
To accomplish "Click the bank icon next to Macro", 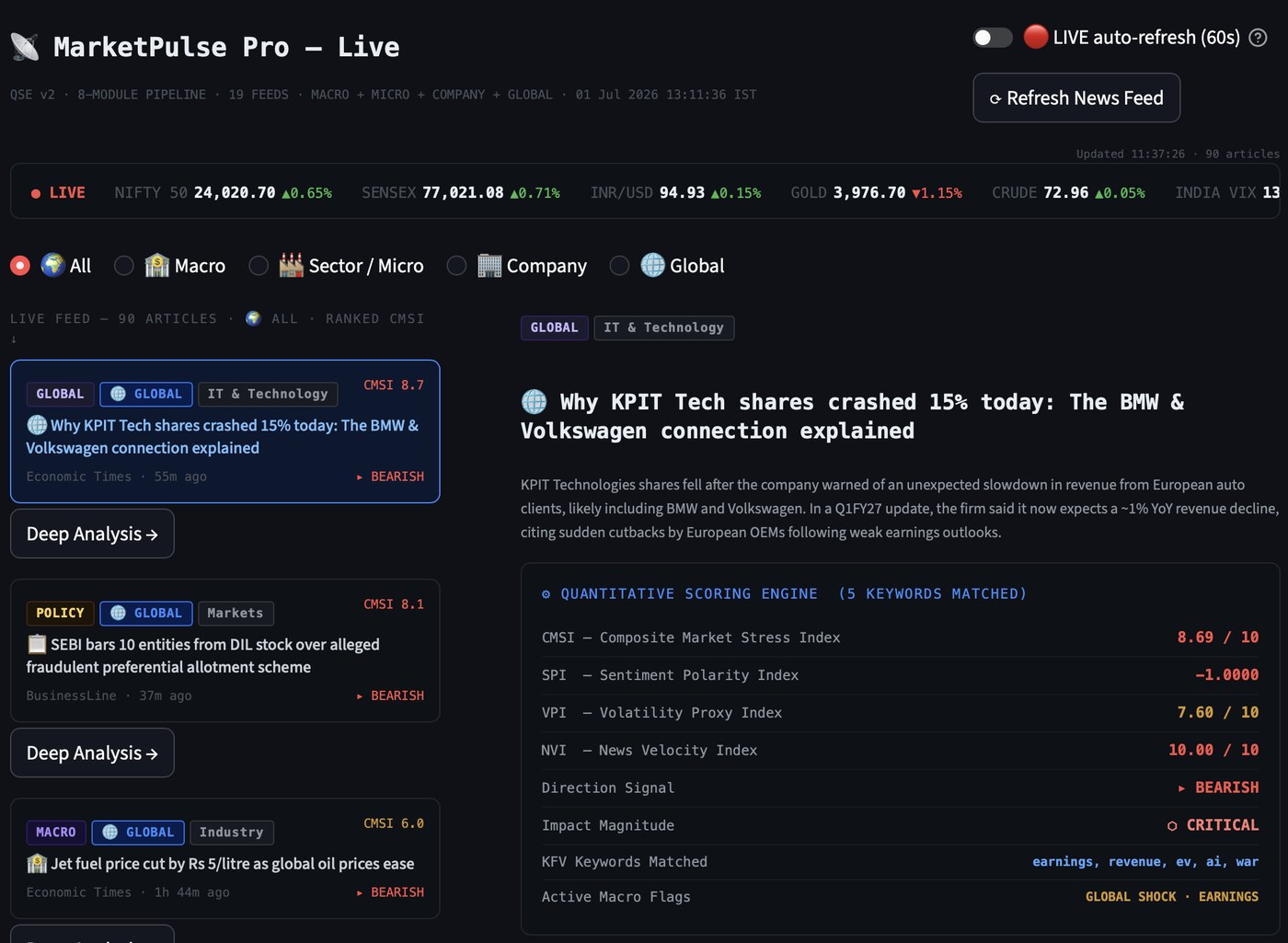I will tap(157, 265).
